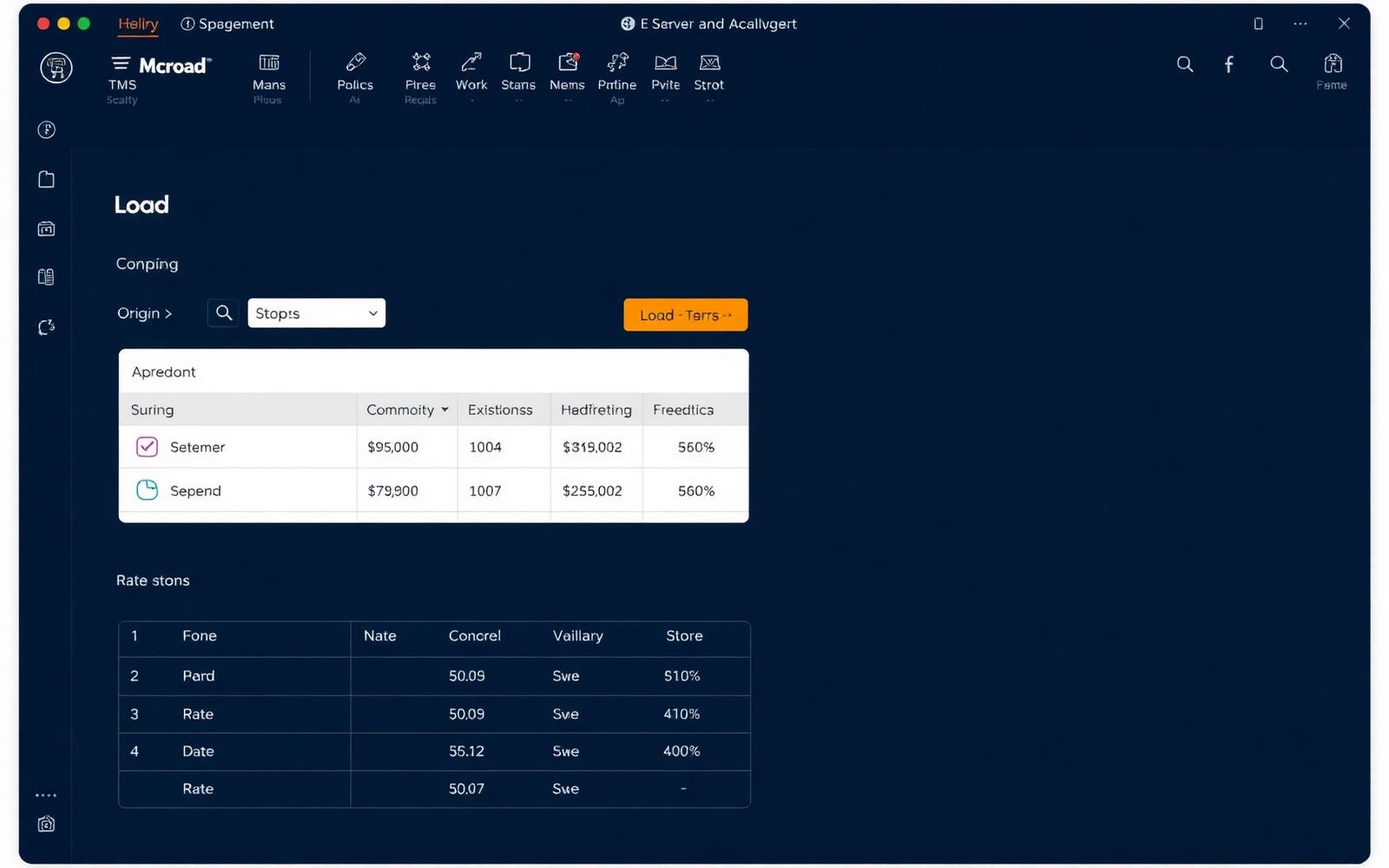Open the Strot toolbar icon

pos(709,62)
